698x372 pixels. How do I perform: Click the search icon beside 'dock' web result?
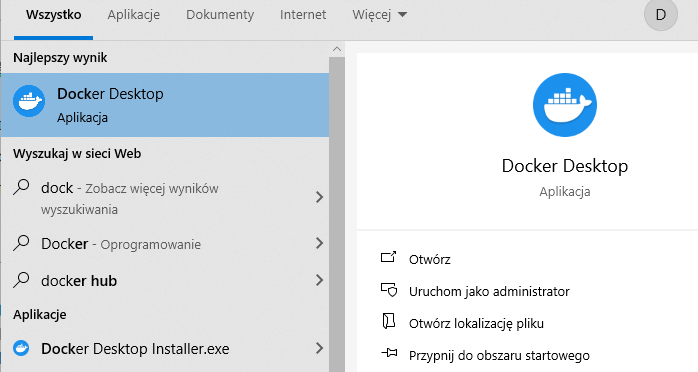21,187
